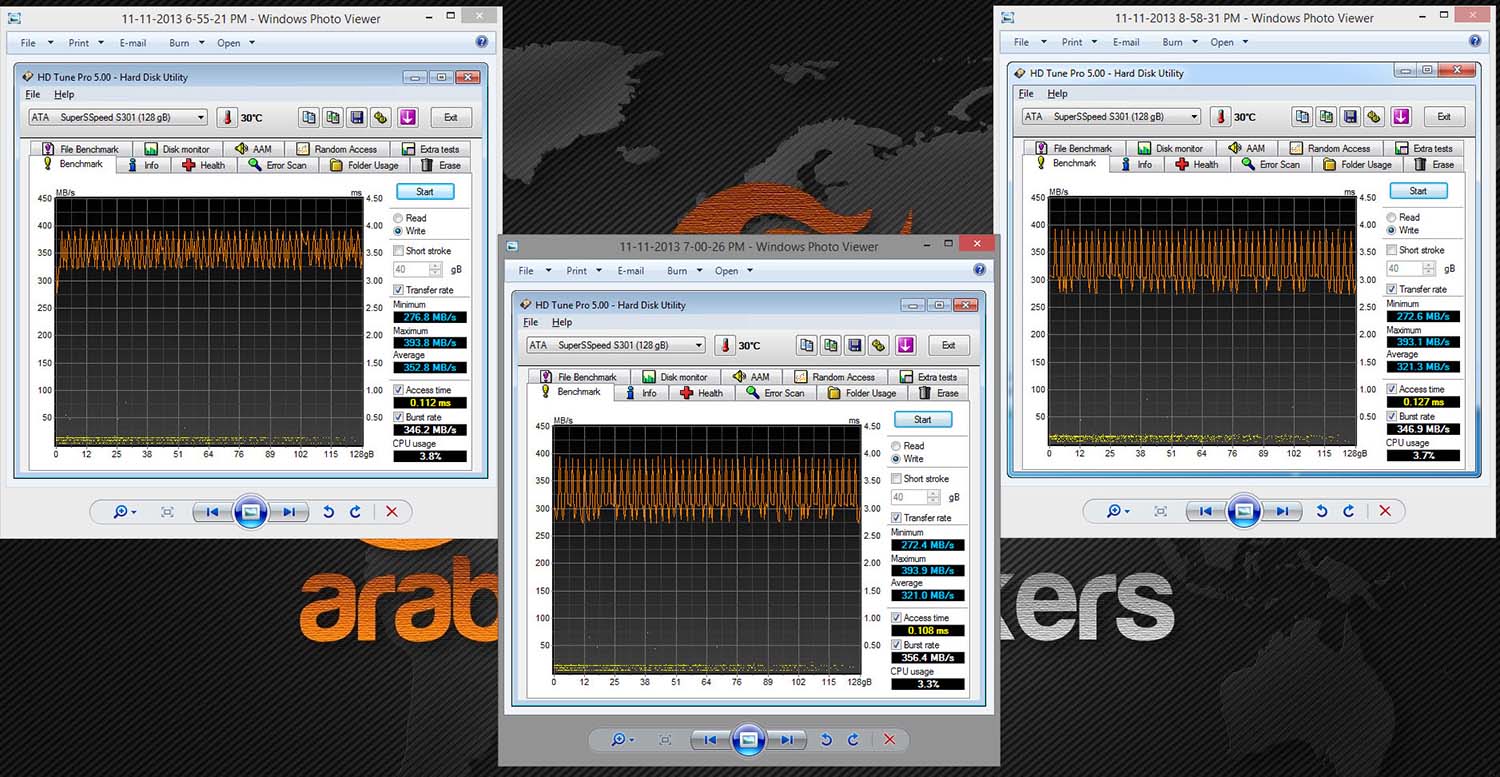The width and height of the screenshot is (1500, 777).
Task: Click the Exit button in 7-00-26 PM window
Action: (x=948, y=345)
